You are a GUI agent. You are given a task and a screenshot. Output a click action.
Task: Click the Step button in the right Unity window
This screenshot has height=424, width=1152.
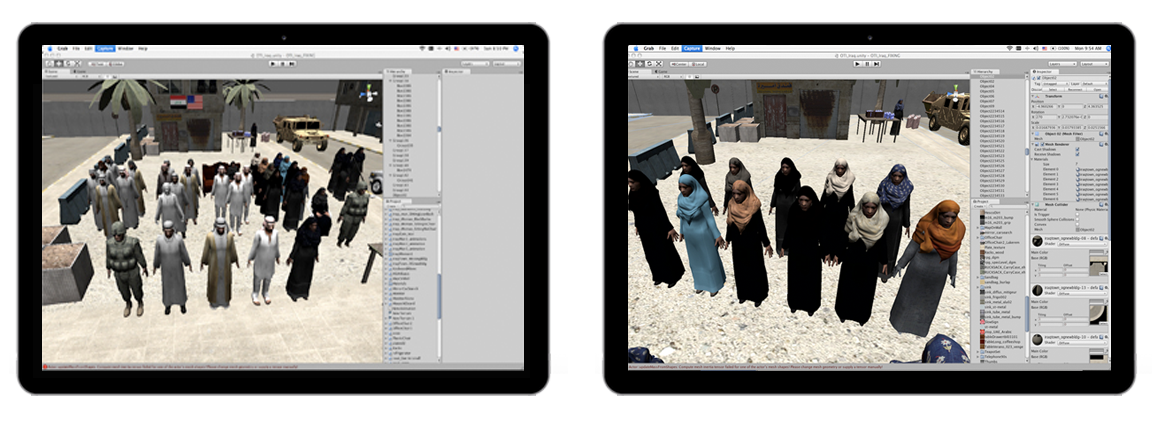(x=876, y=63)
